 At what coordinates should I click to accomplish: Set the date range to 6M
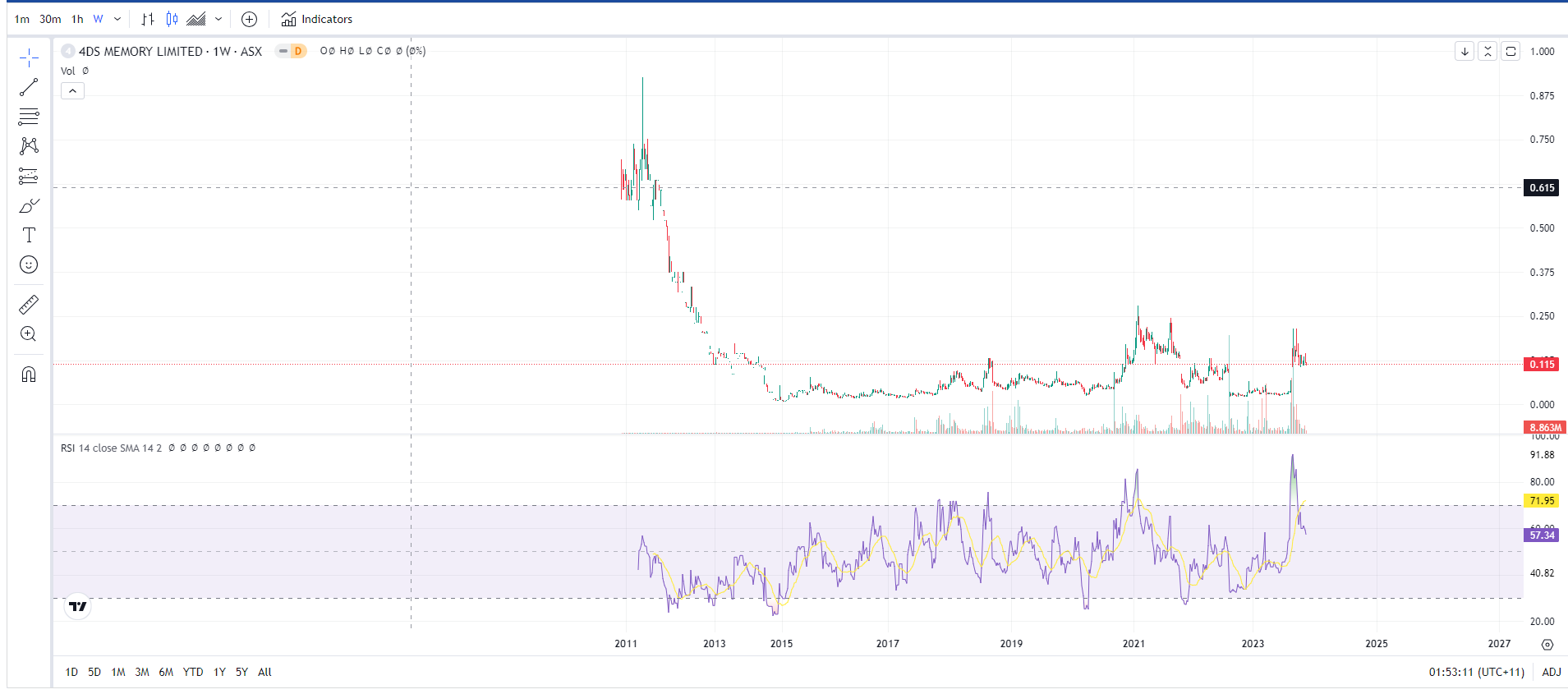(x=166, y=672)
